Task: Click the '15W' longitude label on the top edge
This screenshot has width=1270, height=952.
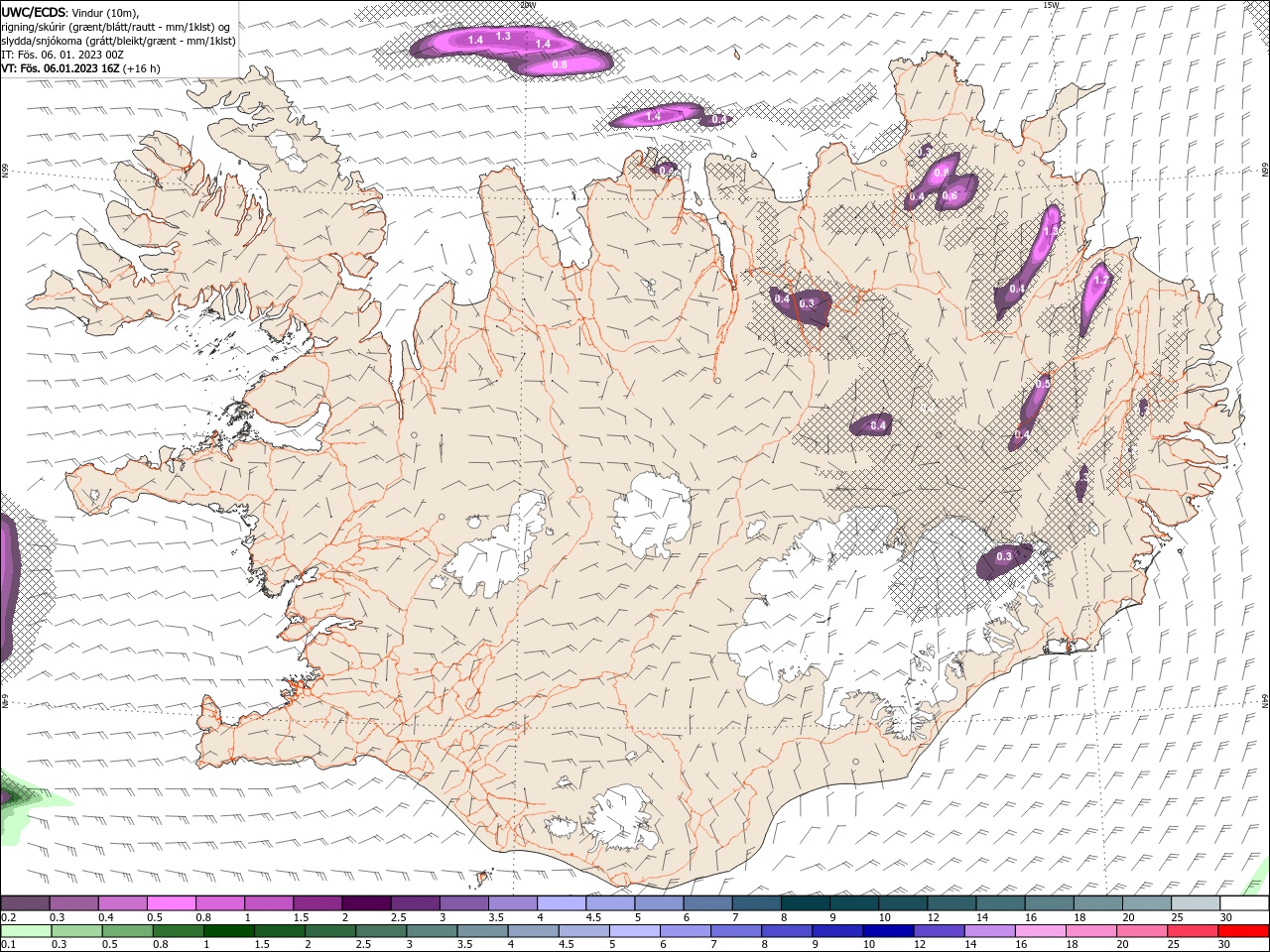Action: click(x=1052, y=5)
